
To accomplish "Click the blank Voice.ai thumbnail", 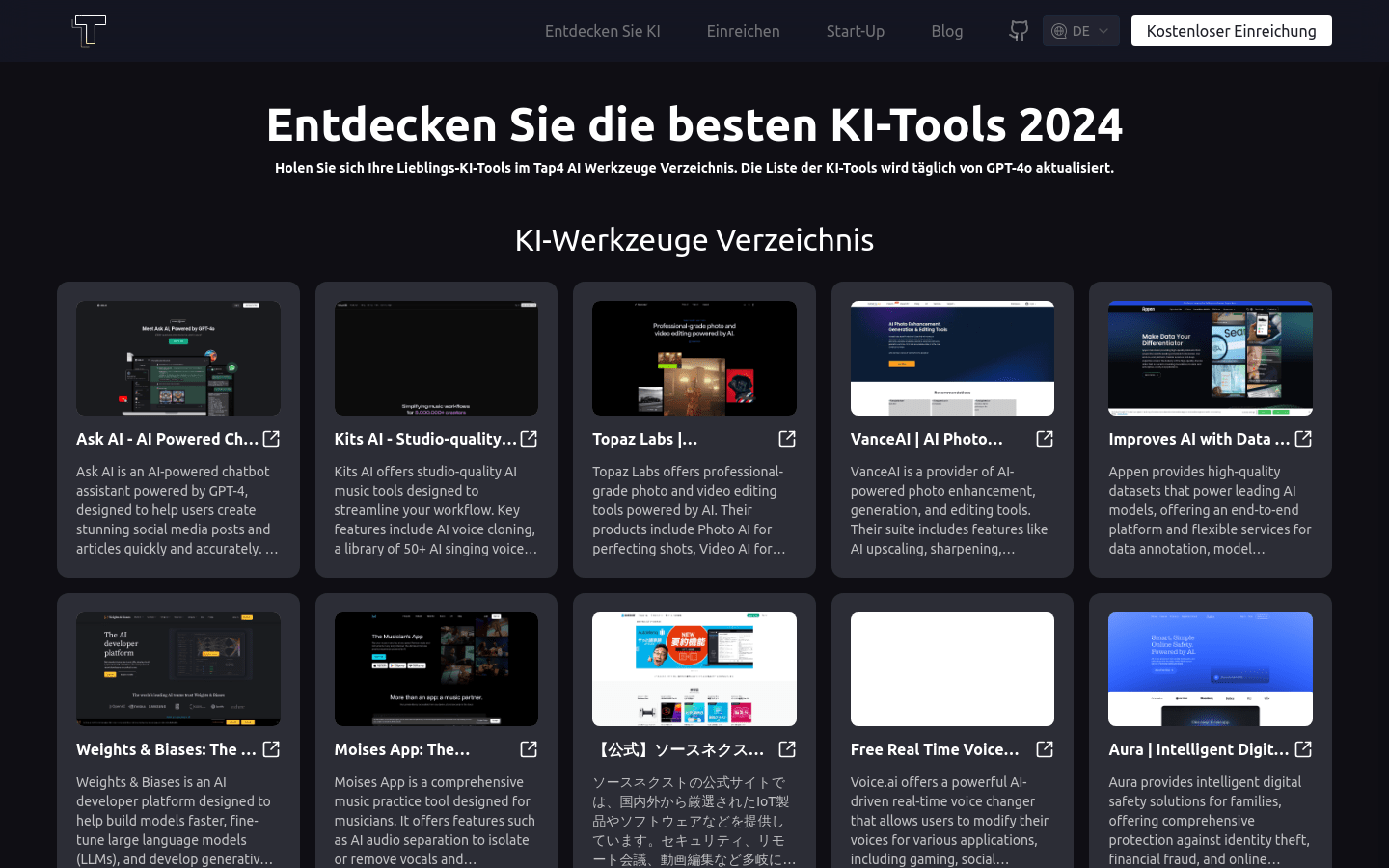I will click(952, 669).
